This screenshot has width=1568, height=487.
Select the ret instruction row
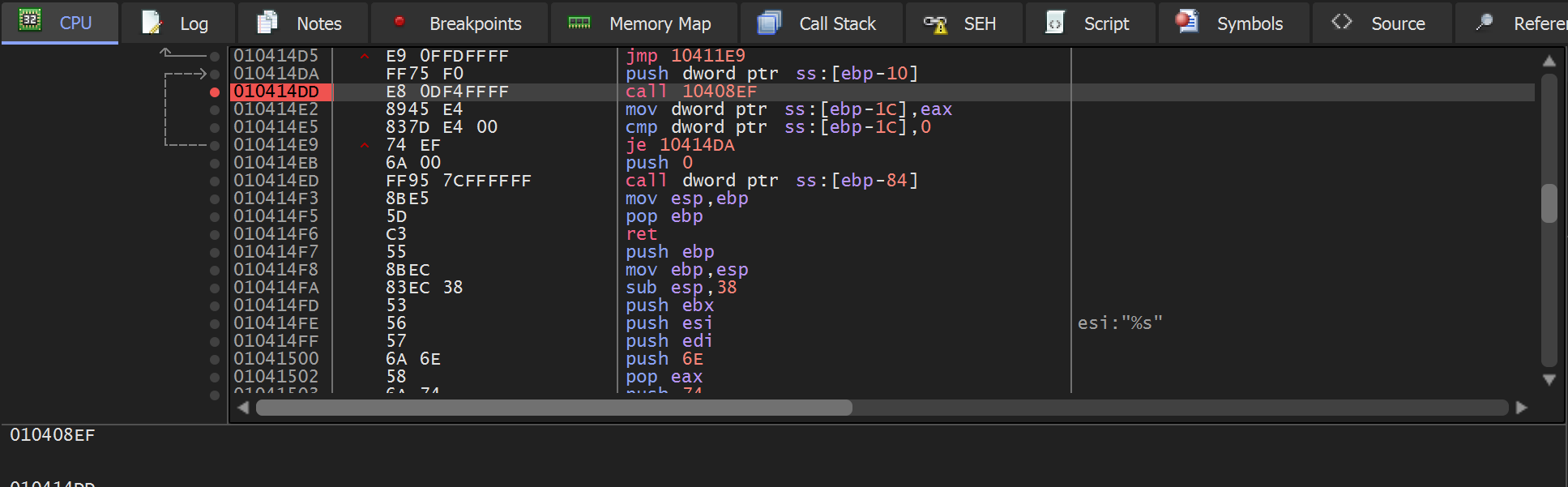pyautogui.click(x=641, y=235)
